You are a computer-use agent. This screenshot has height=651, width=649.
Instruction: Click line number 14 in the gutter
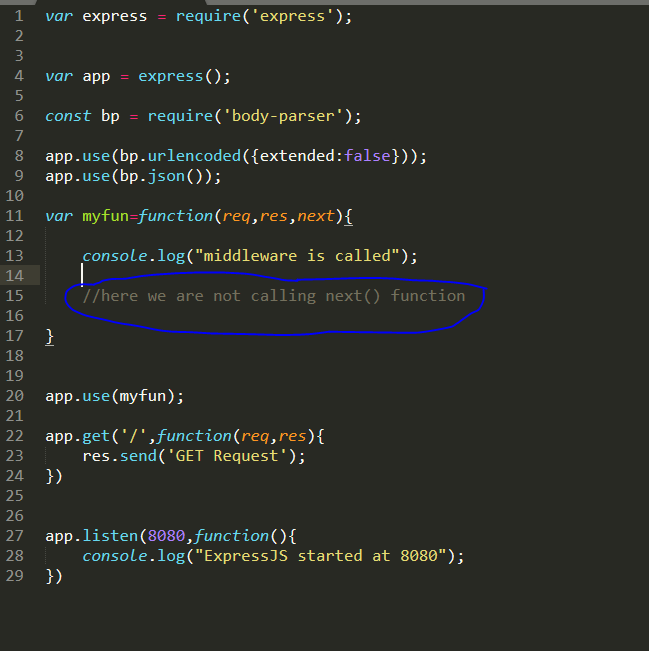15,276
